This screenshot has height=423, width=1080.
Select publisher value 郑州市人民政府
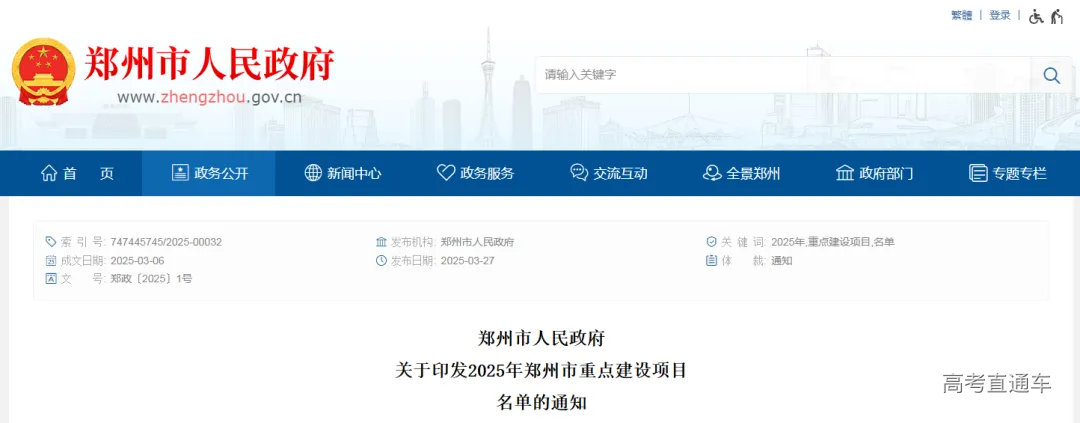pyautogui.click(x=477, y=242)
